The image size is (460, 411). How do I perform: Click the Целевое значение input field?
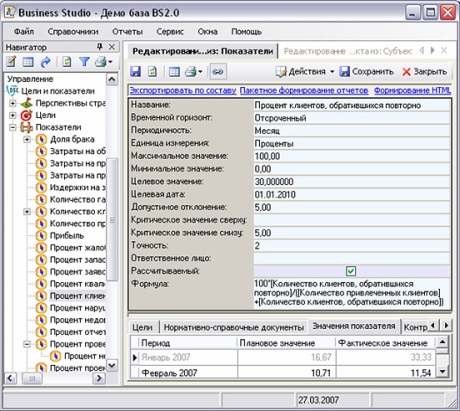[352, 182]
